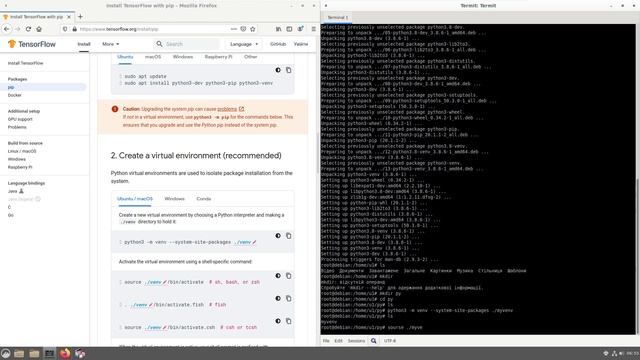Reload the TensorFlow page
Viewport: 640px width, 360px height.
pos(28,29)
